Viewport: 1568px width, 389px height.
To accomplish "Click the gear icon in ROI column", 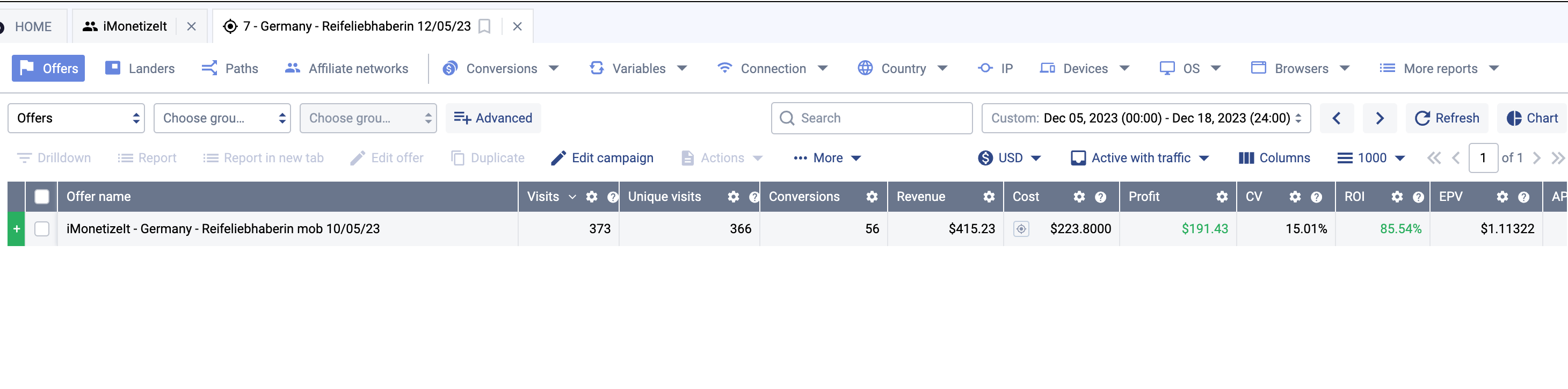I will click(x=1397, y=197).
